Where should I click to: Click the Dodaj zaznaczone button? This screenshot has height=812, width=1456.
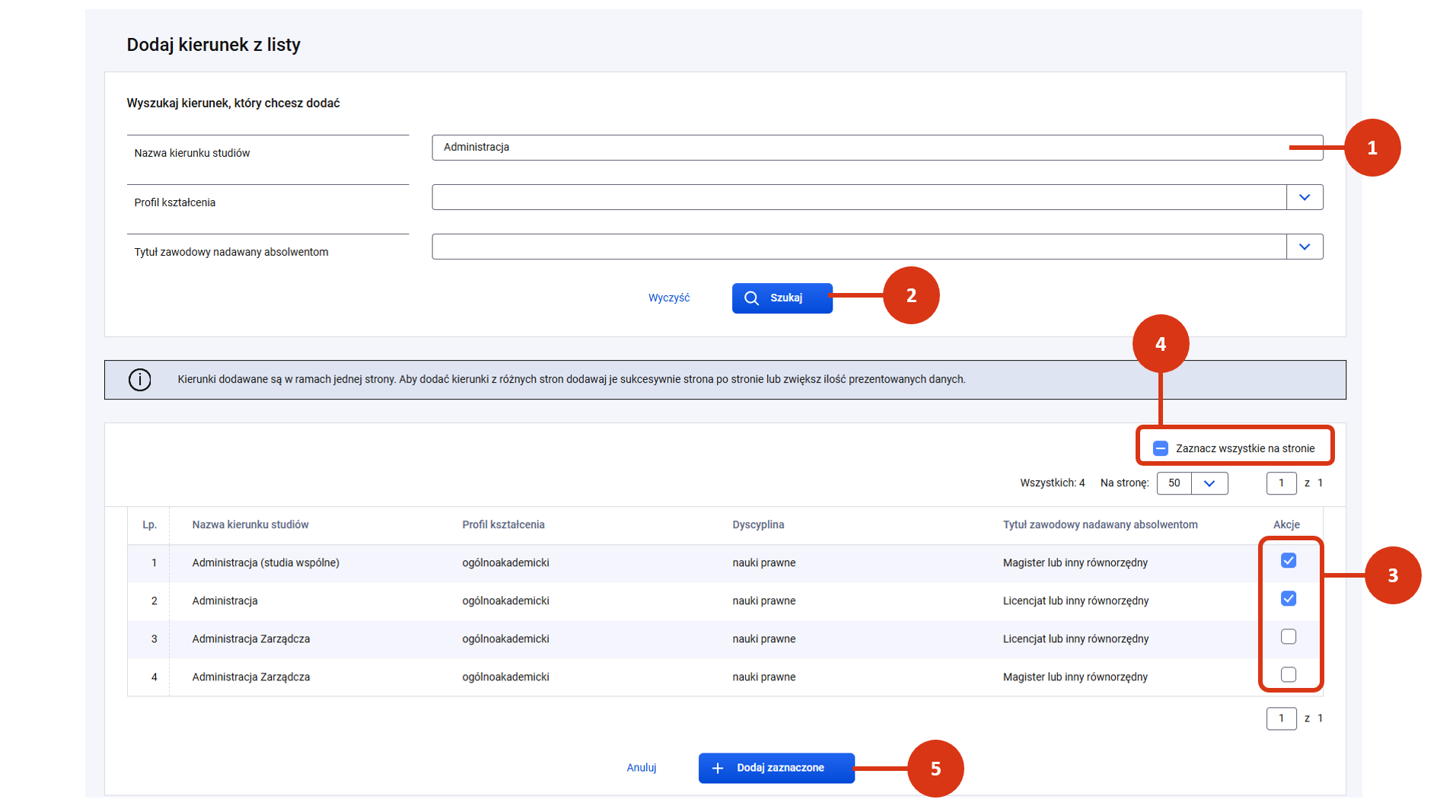point(776,769)
